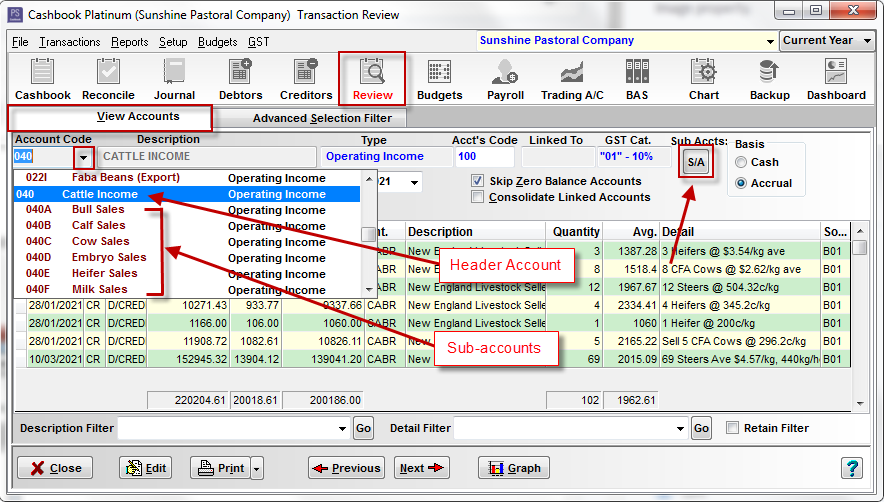The image size is (884, 502).
Task: Open the BAS toolbar icon
Action: 637,80
